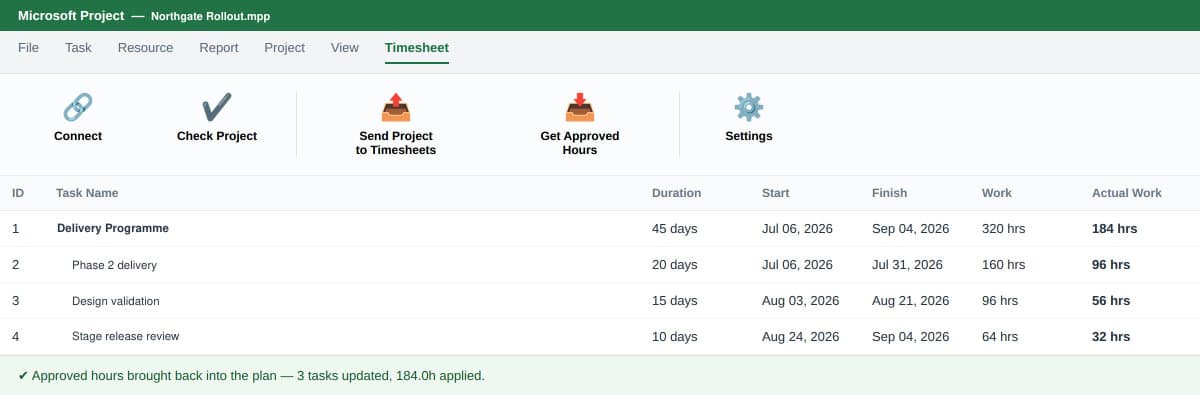Click ID 1 of the Delivery Programme row
Screen dimensions: 1200x395
15,229
